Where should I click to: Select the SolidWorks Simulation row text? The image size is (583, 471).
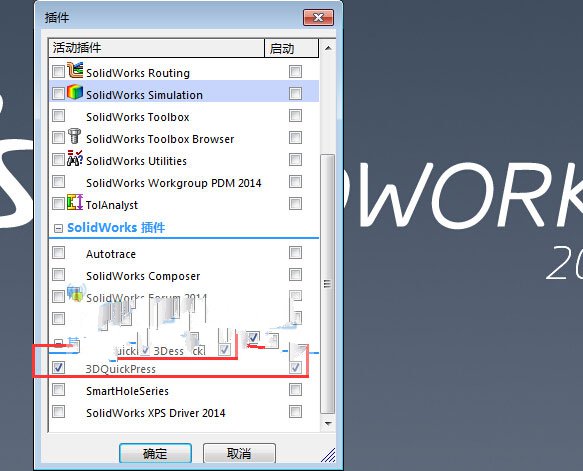point(144,95)
